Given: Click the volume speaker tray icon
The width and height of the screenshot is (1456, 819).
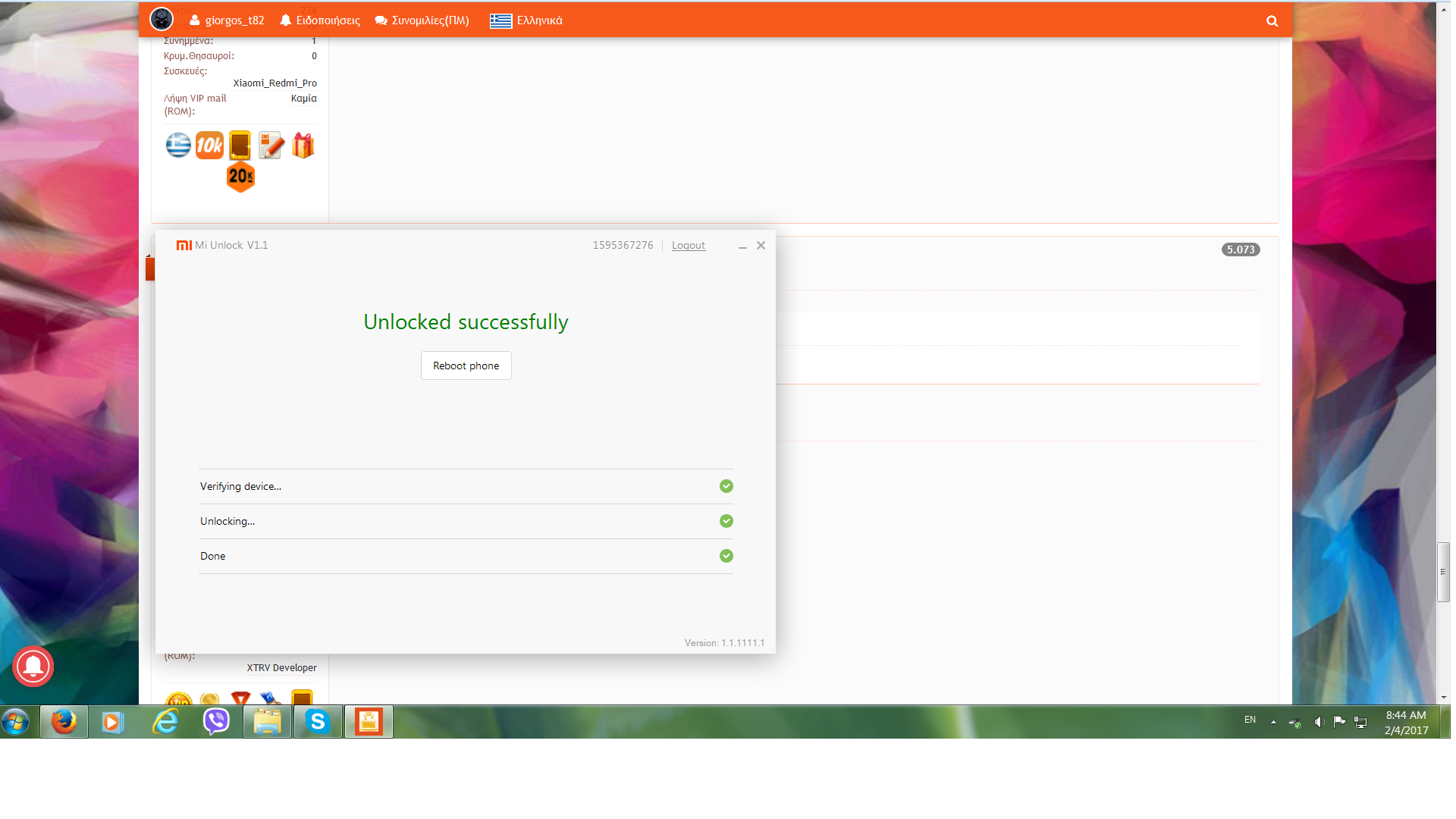Looking at the screenshot, I should [x=1319, y=722].
